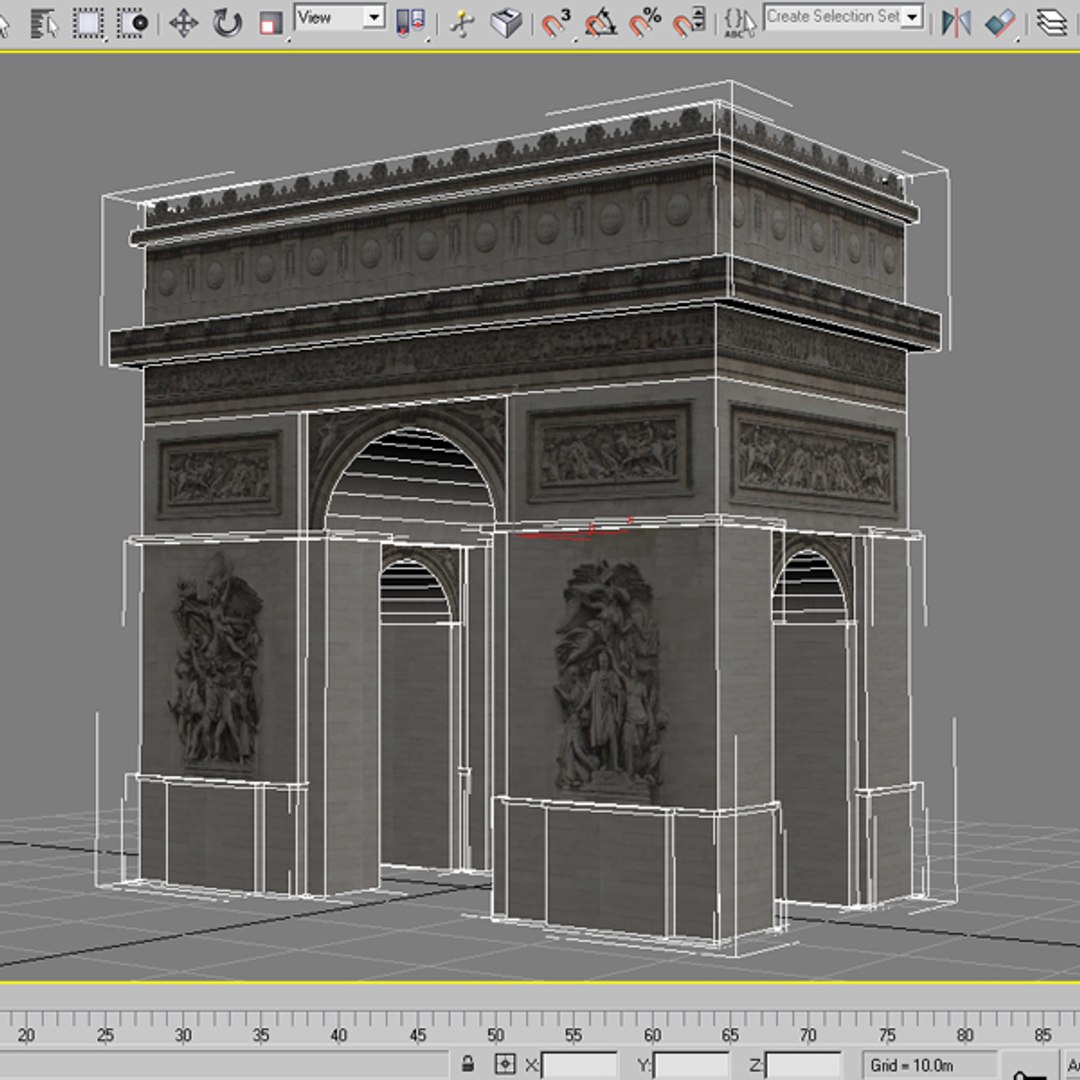The width and height of the screenshot is (1080, 1080).
Task: Activate the Select and Rotate tool
Action: click(227, 23)
